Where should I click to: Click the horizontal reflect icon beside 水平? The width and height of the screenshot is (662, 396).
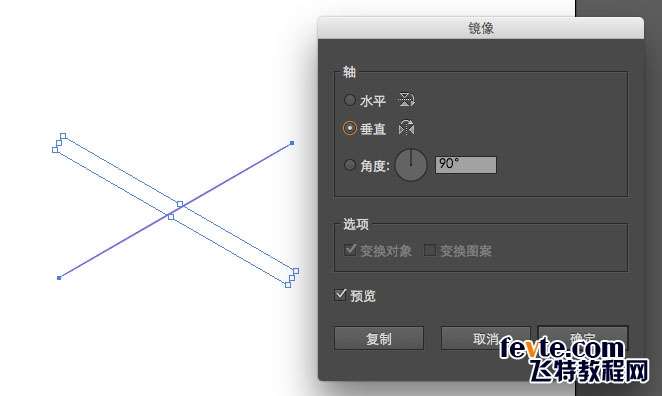click(x=406, y=100)
